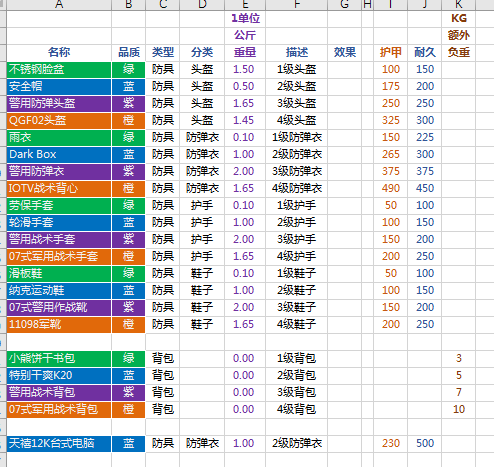Click the 1级头盔 description cell
Viewport: 494px width, 467px height.
(x=297, y=70)
